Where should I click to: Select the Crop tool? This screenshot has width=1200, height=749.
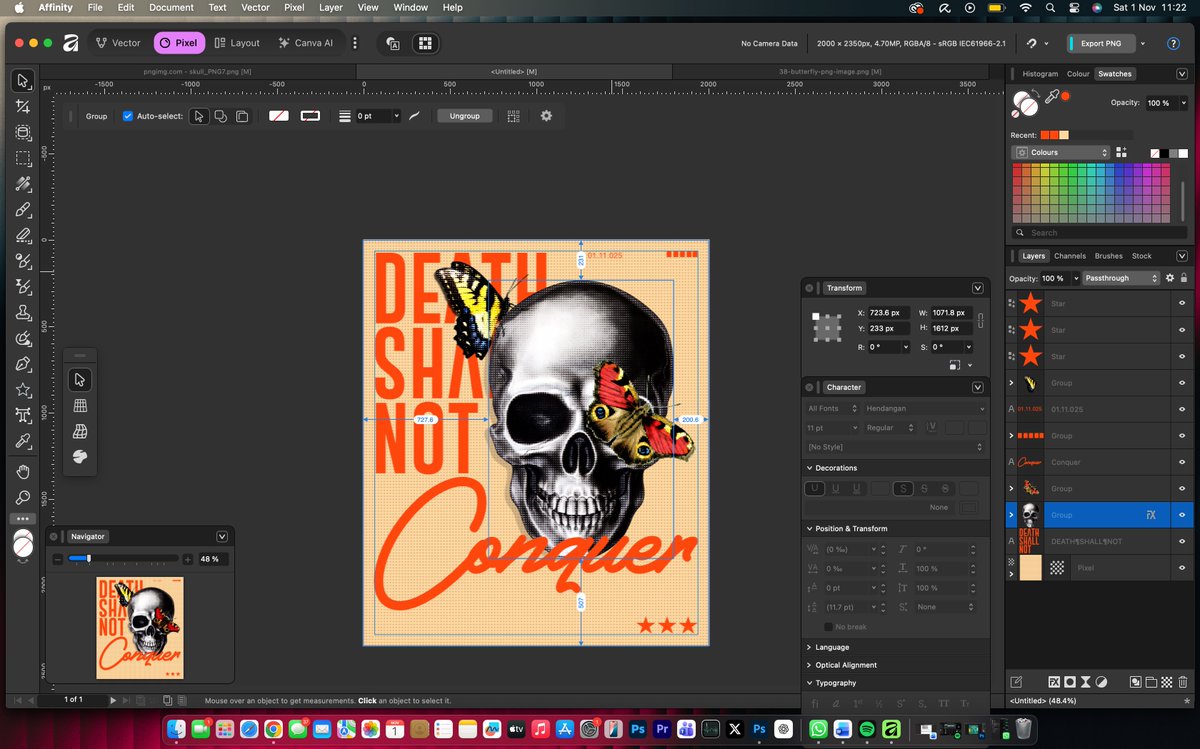22,133
